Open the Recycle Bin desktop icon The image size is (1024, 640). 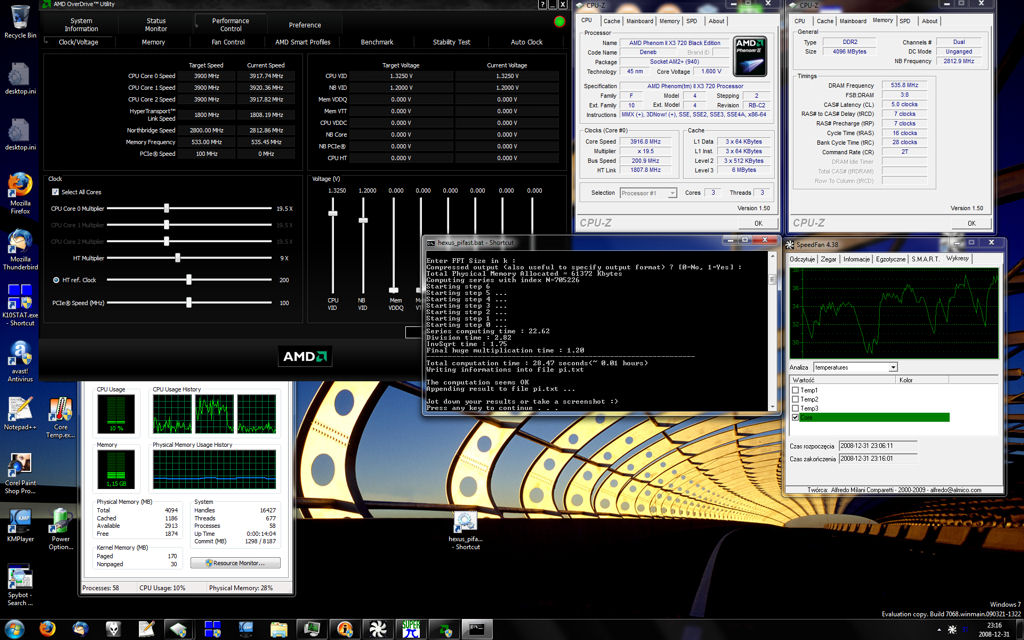coord(20,21)
